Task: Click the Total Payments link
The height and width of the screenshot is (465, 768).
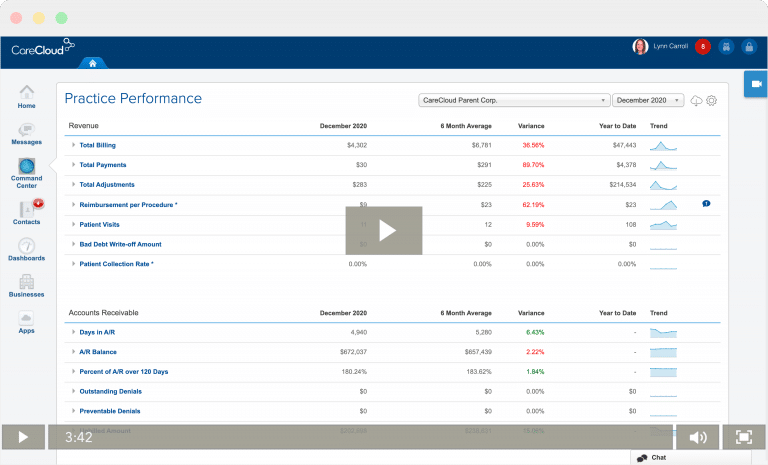Action: coord(103,165)
